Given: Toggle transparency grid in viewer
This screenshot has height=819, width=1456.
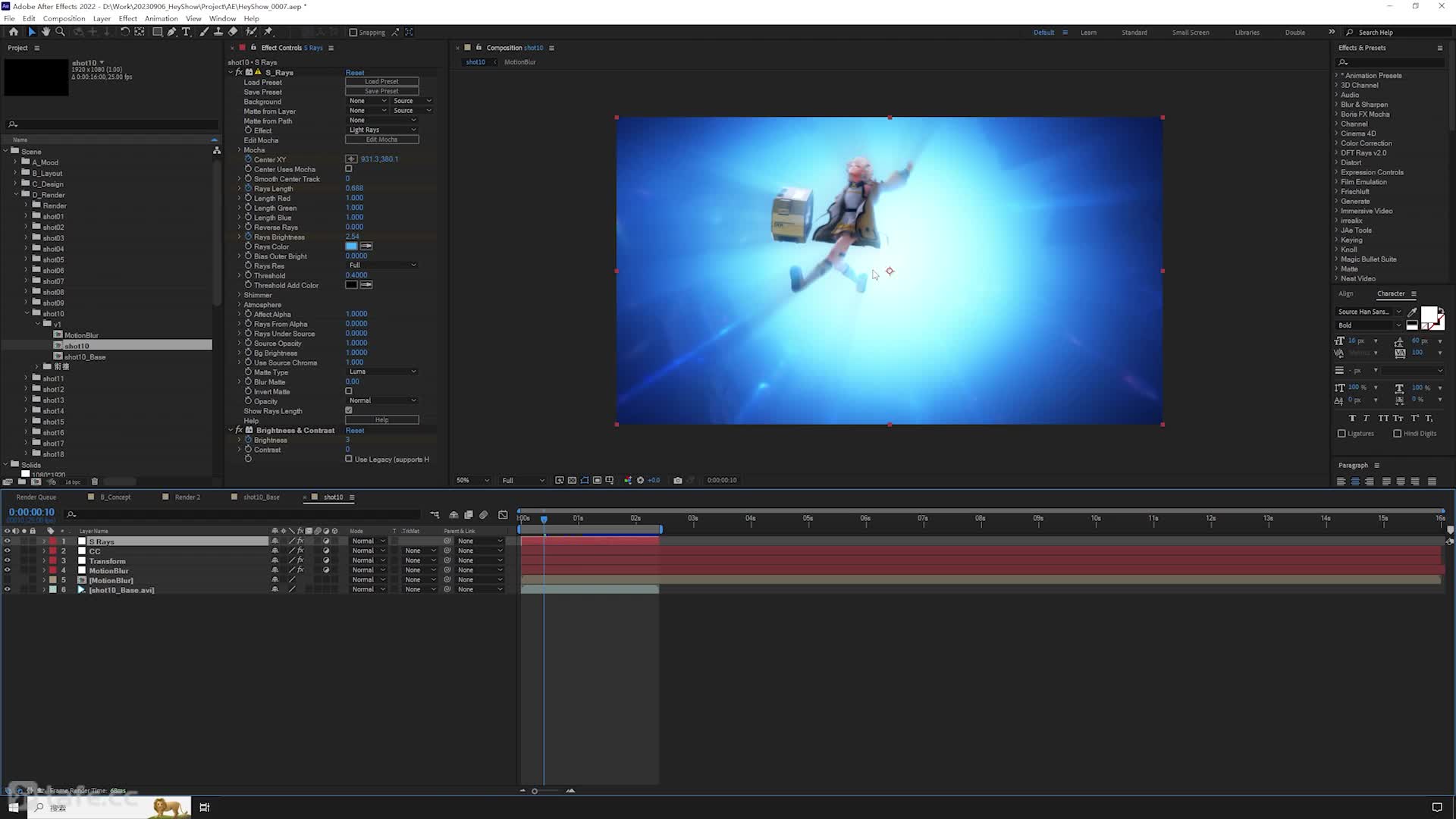Looking at the screenshot, I should [x=573, y=480].
